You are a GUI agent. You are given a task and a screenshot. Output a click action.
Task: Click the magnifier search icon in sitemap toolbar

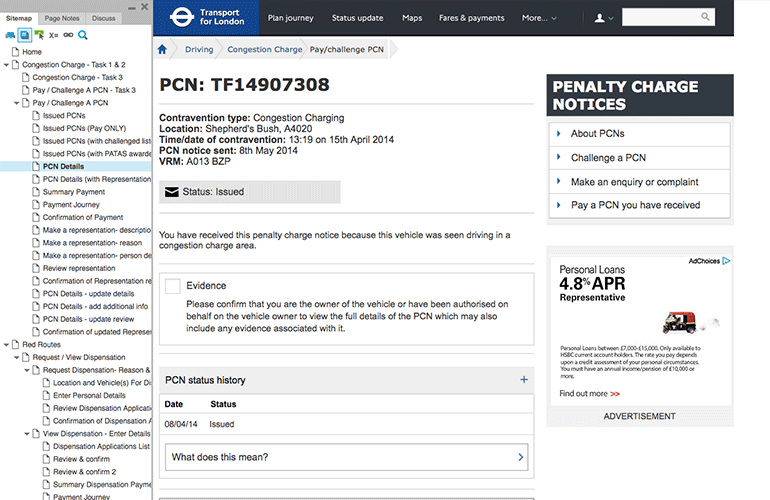[83, 34]
